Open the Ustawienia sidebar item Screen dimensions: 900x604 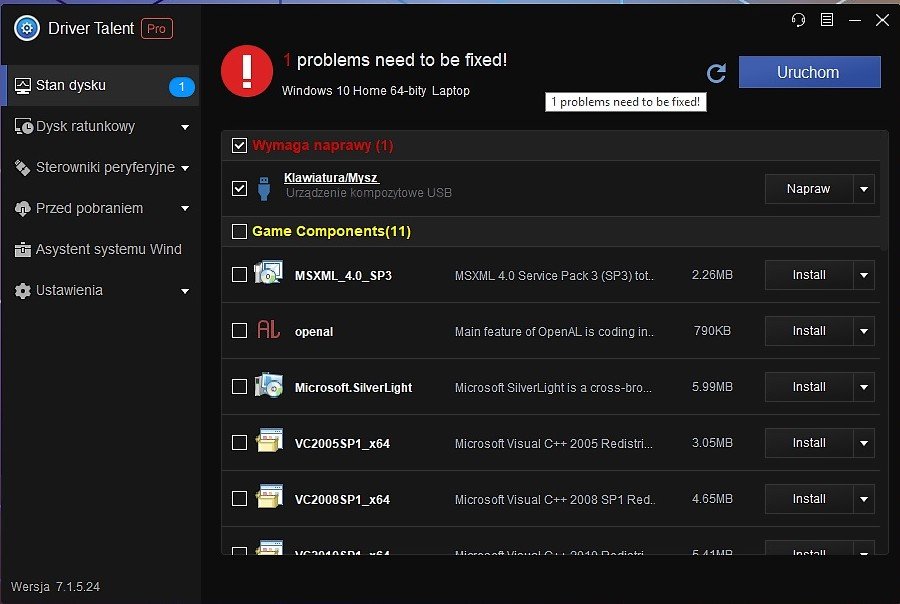pos(100,291)
